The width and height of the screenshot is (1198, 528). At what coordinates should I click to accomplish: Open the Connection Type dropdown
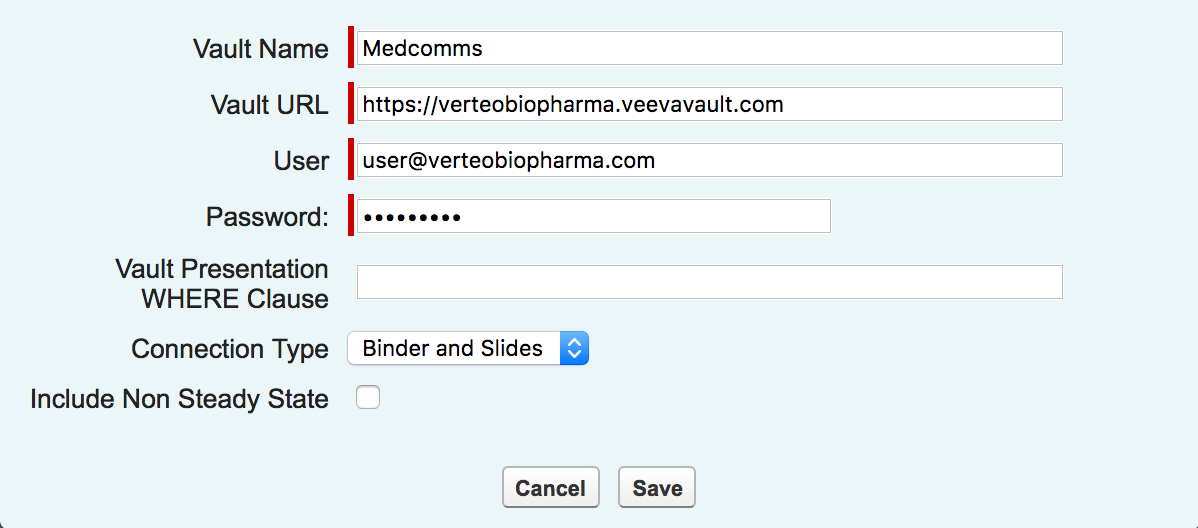[x=468, y=348]
